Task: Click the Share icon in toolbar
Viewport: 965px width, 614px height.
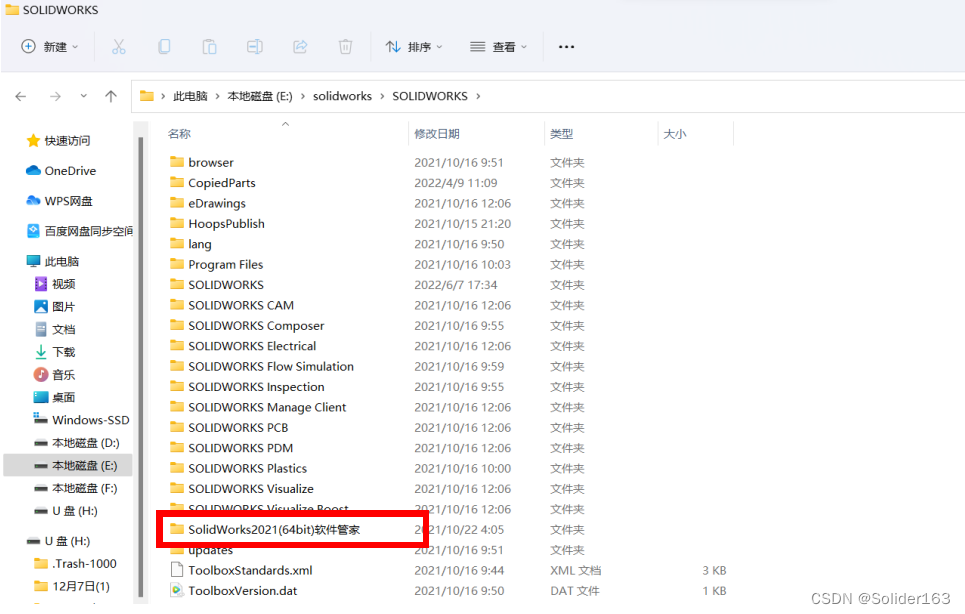Action: (300, 46)
